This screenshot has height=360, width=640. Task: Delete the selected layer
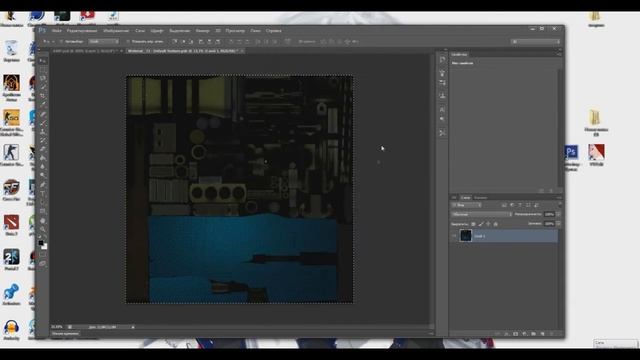click(x=551, y=334)
